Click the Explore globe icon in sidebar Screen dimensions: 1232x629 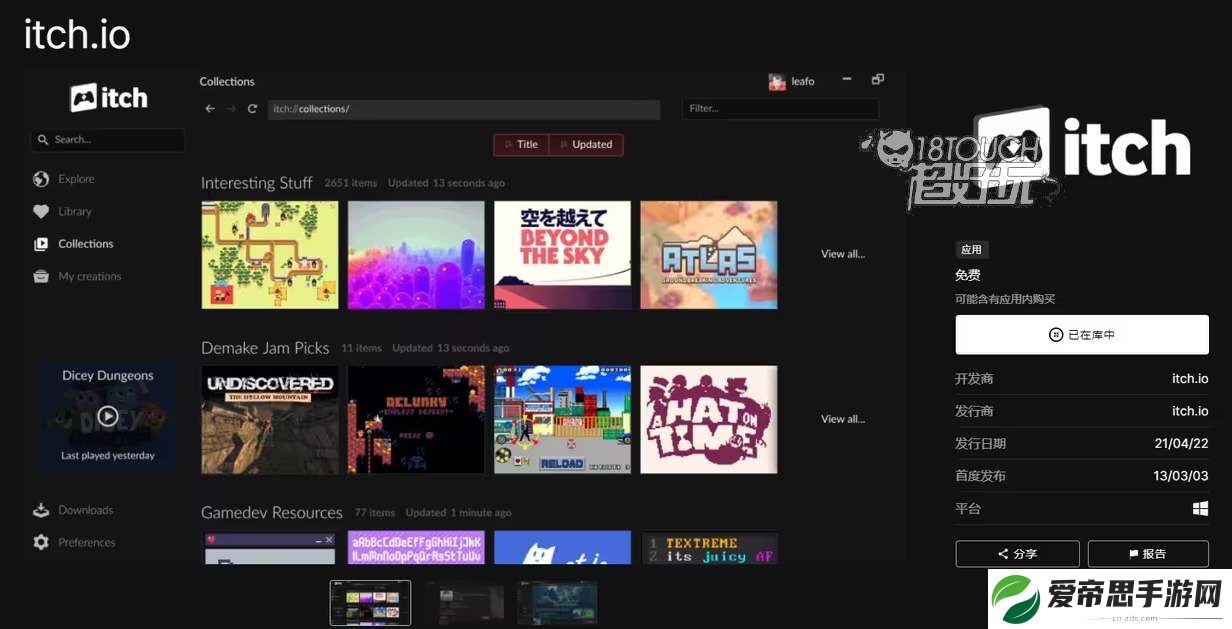point(41,179)
